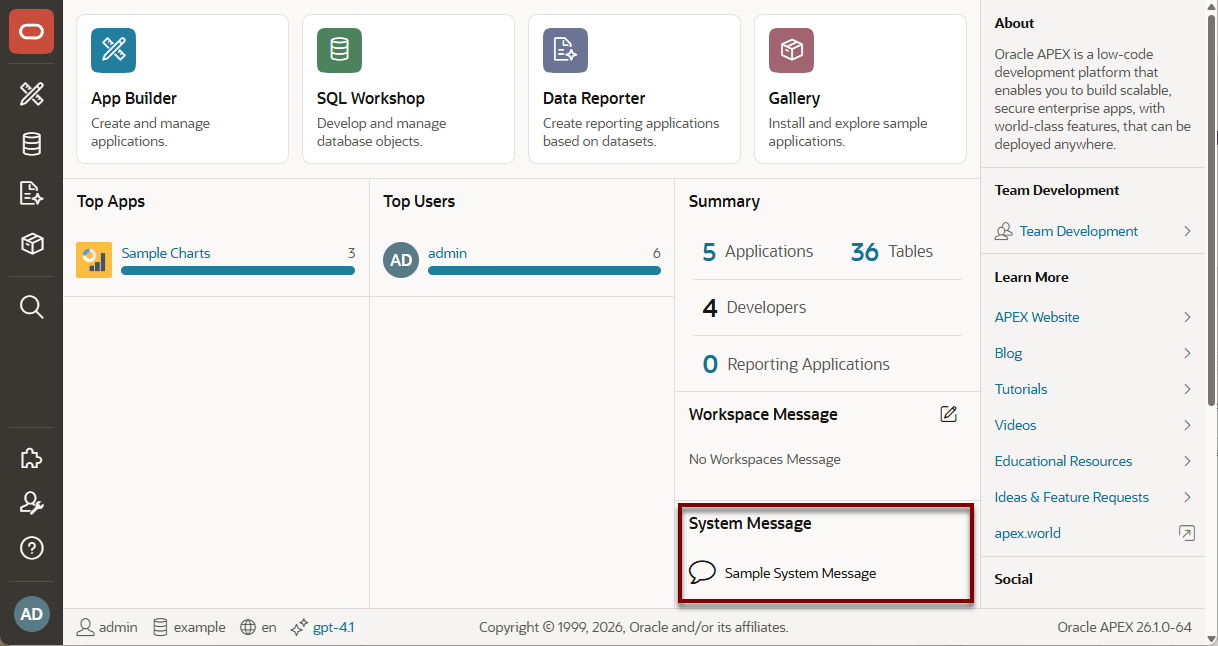Click the speech bubble icon in System Message
This screenshot has width=1218, height=646.
(703, 573)
